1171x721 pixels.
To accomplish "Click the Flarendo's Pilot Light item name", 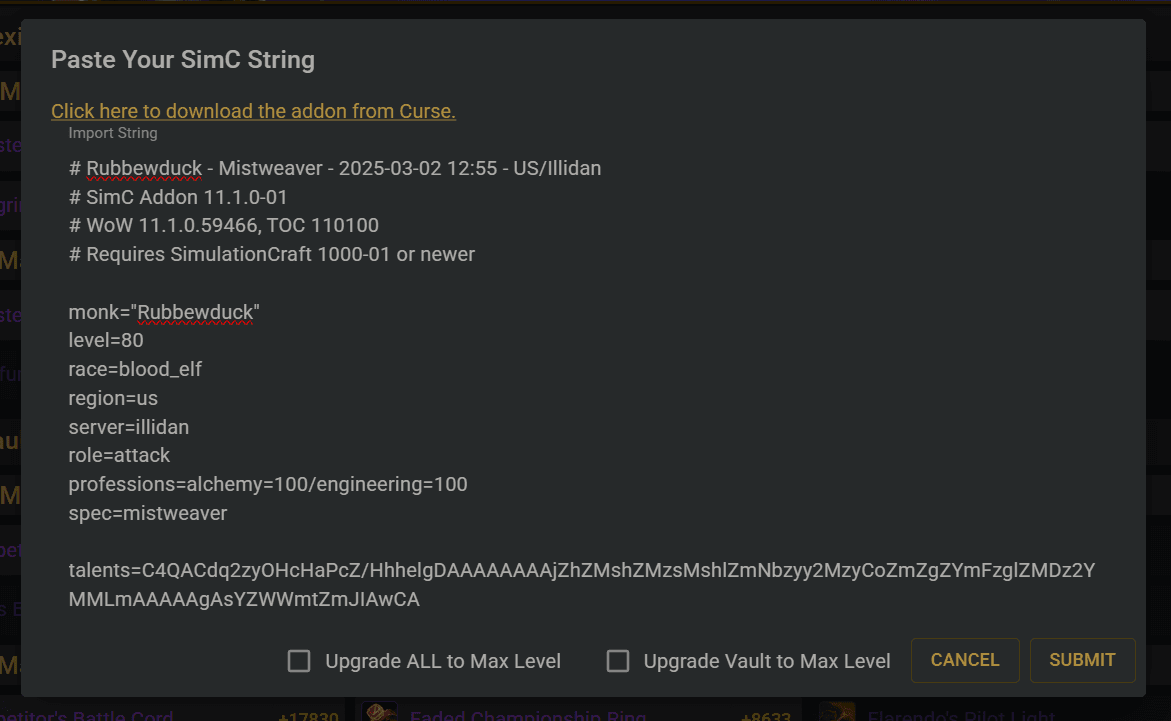I will [x=961, y=715].
